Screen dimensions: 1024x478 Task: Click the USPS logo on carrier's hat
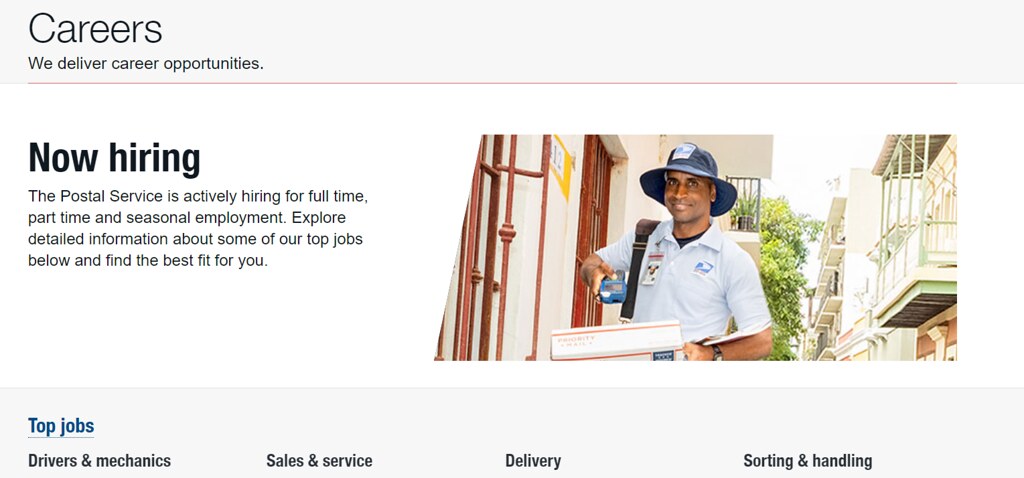684,151
